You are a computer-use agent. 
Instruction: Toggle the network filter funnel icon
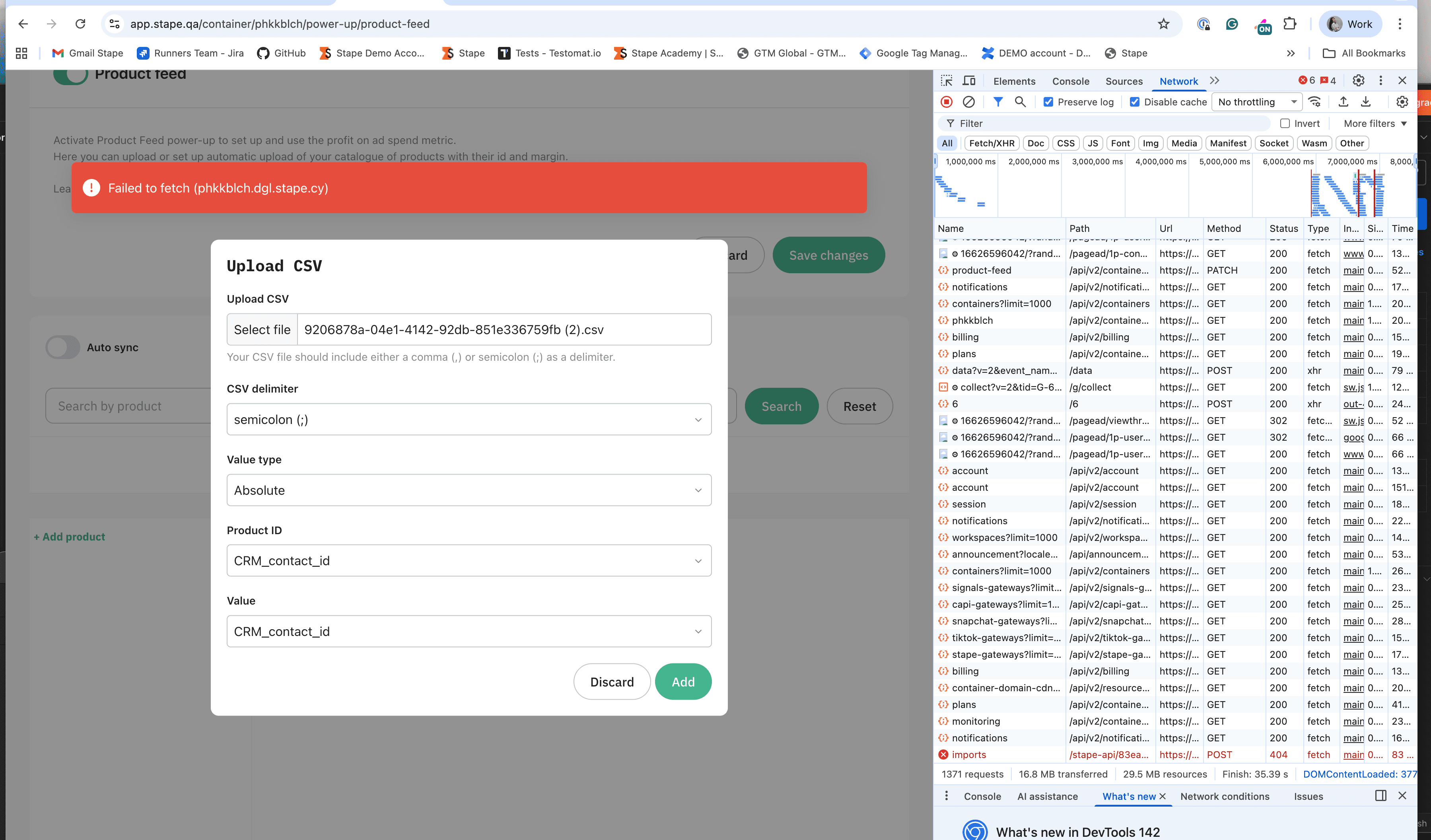tap(998, 102)
